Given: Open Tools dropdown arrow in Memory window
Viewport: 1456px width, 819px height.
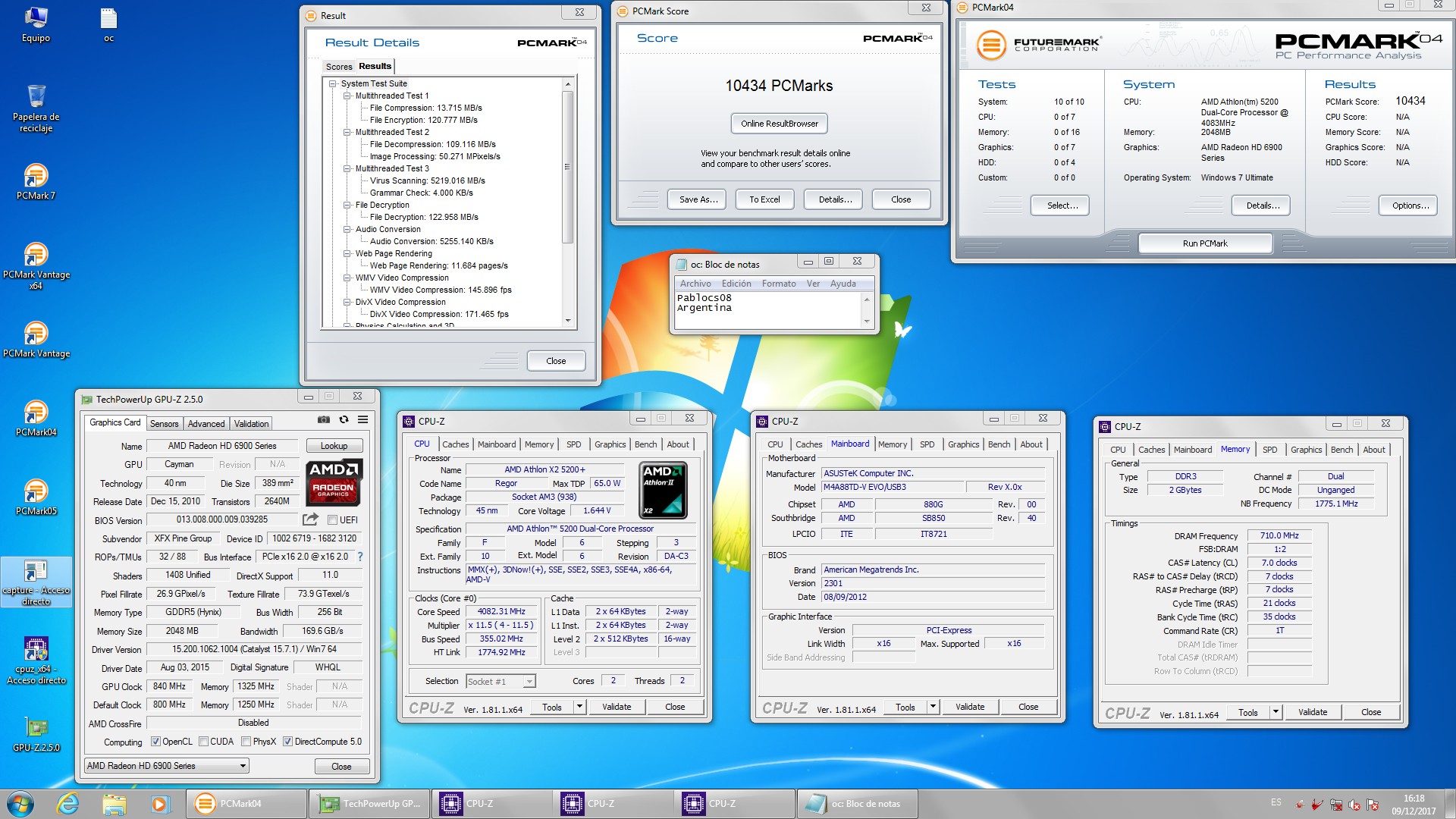Looking at the screenshot, I should pos(1276,713).
